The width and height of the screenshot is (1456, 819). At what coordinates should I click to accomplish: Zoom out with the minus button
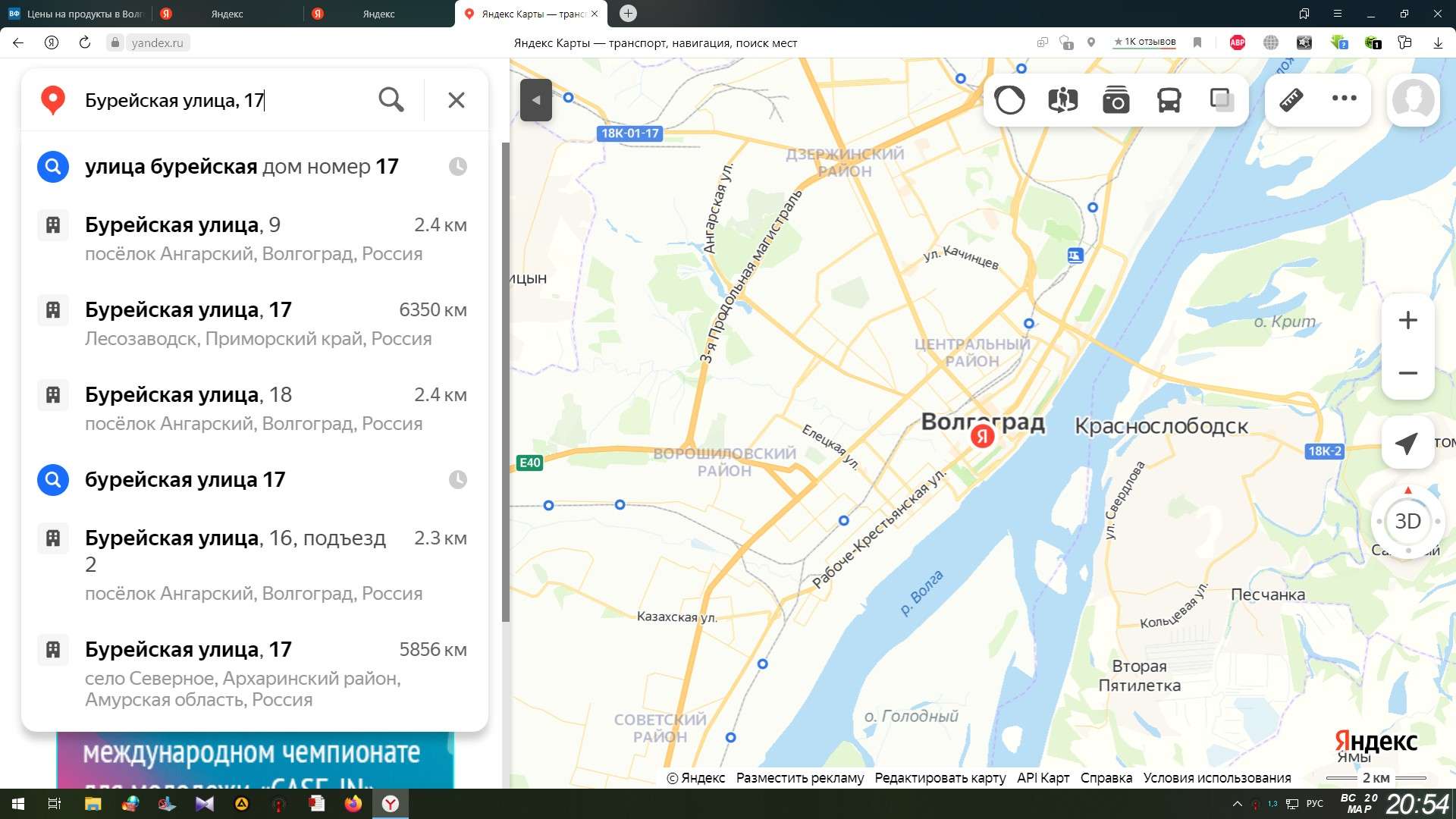(1407, 373)
